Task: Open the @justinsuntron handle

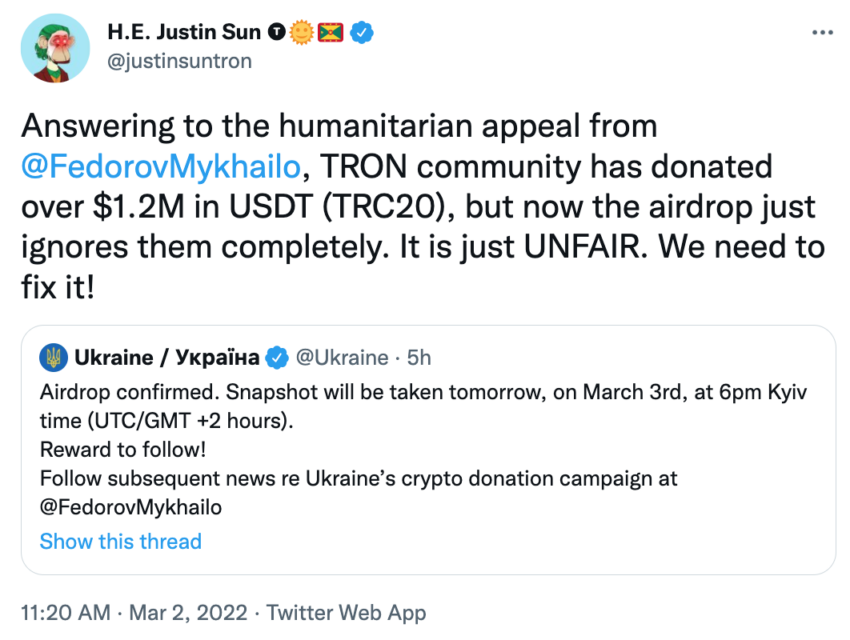Action: click(179, 61)
